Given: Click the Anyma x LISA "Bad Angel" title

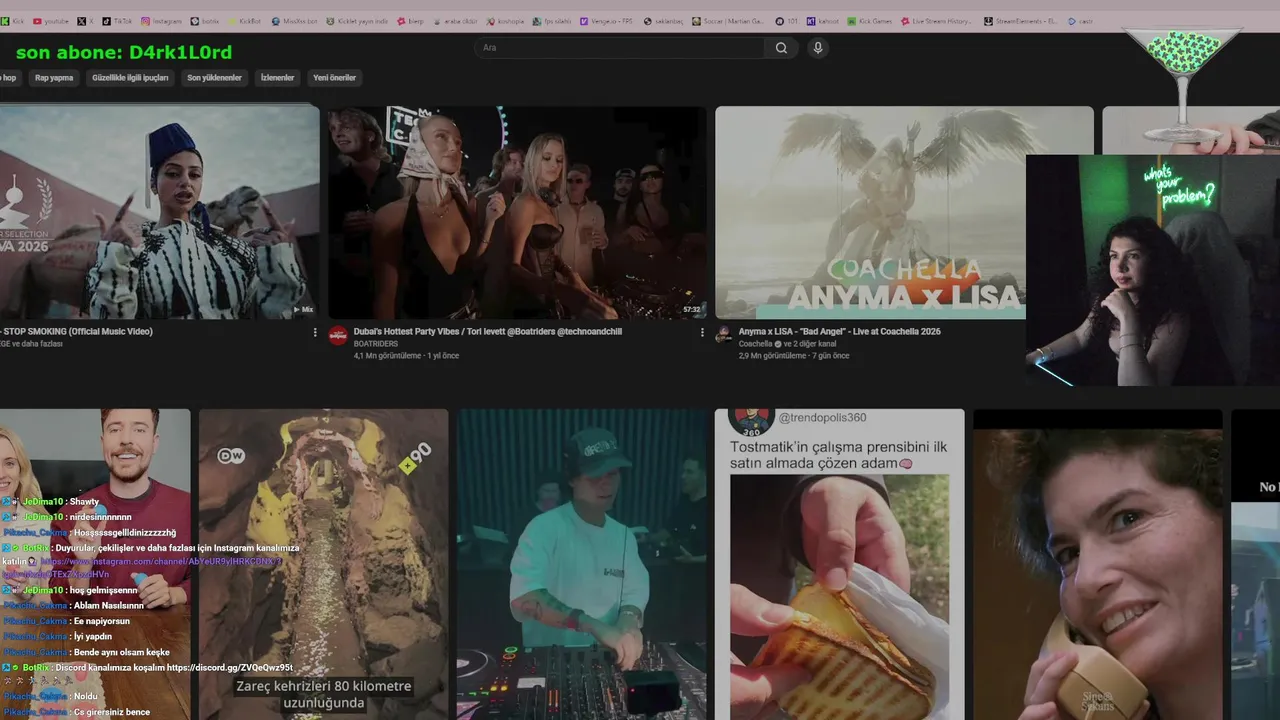Looking at the screenshot, I should point(839,331).
